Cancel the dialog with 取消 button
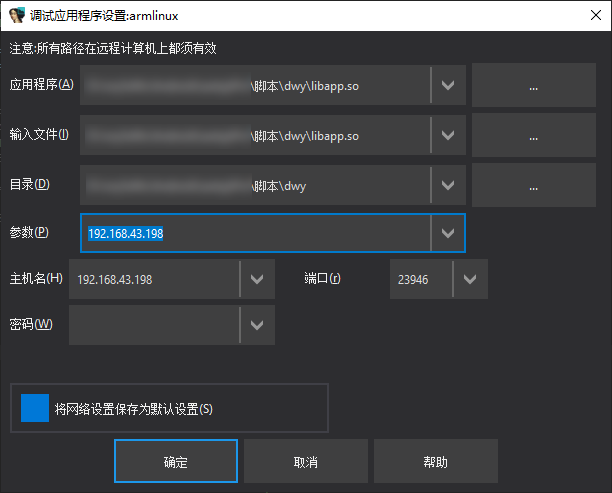 coord(306,461)
